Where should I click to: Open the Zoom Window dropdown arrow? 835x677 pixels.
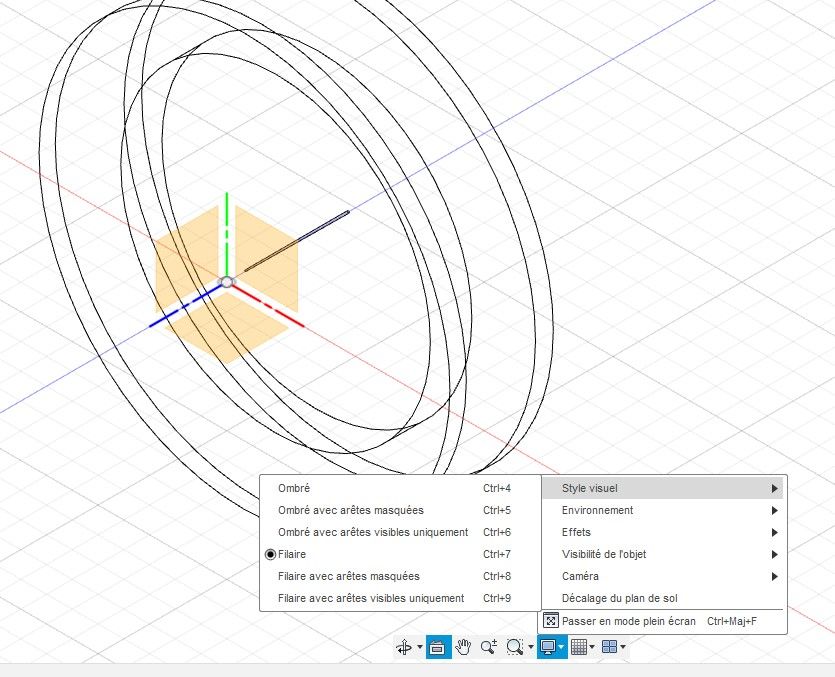coord(531,647)
